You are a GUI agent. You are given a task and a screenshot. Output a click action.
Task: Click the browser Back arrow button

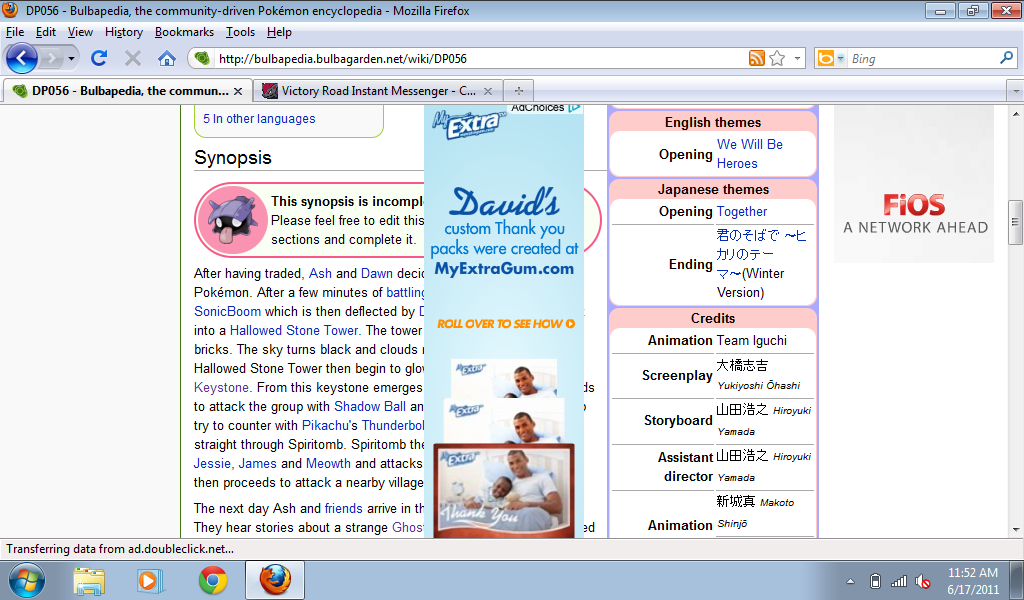[x=22, y=58]
